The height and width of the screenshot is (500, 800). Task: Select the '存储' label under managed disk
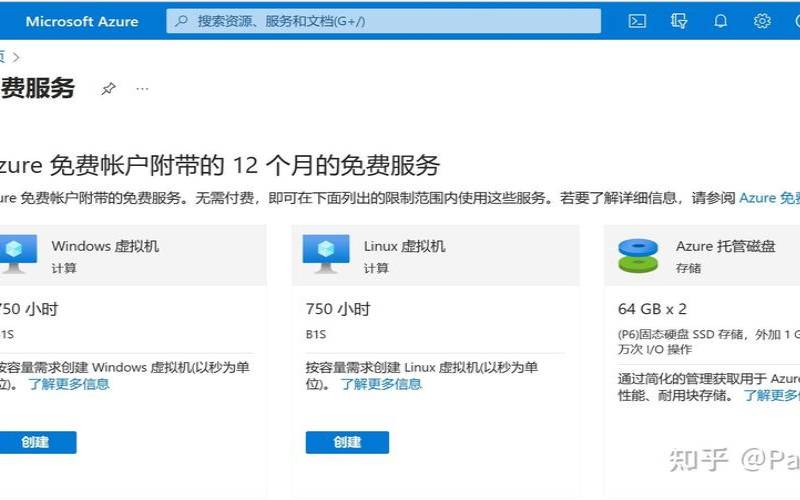click(688, 268)
